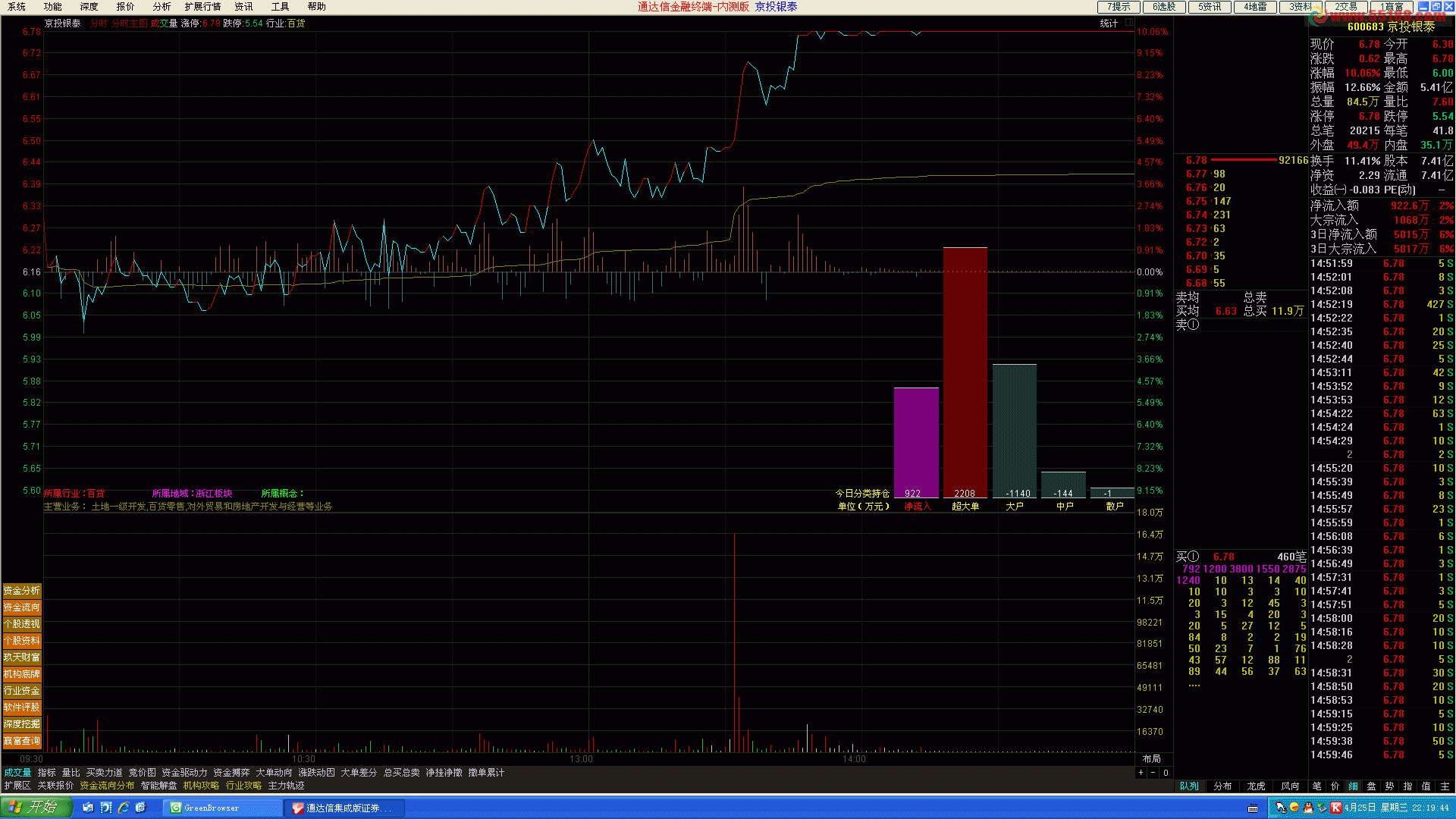This screenshot has height=819, width=1456.
Task: Switch to the 大单动向 tab
Action: pos(275,773)
